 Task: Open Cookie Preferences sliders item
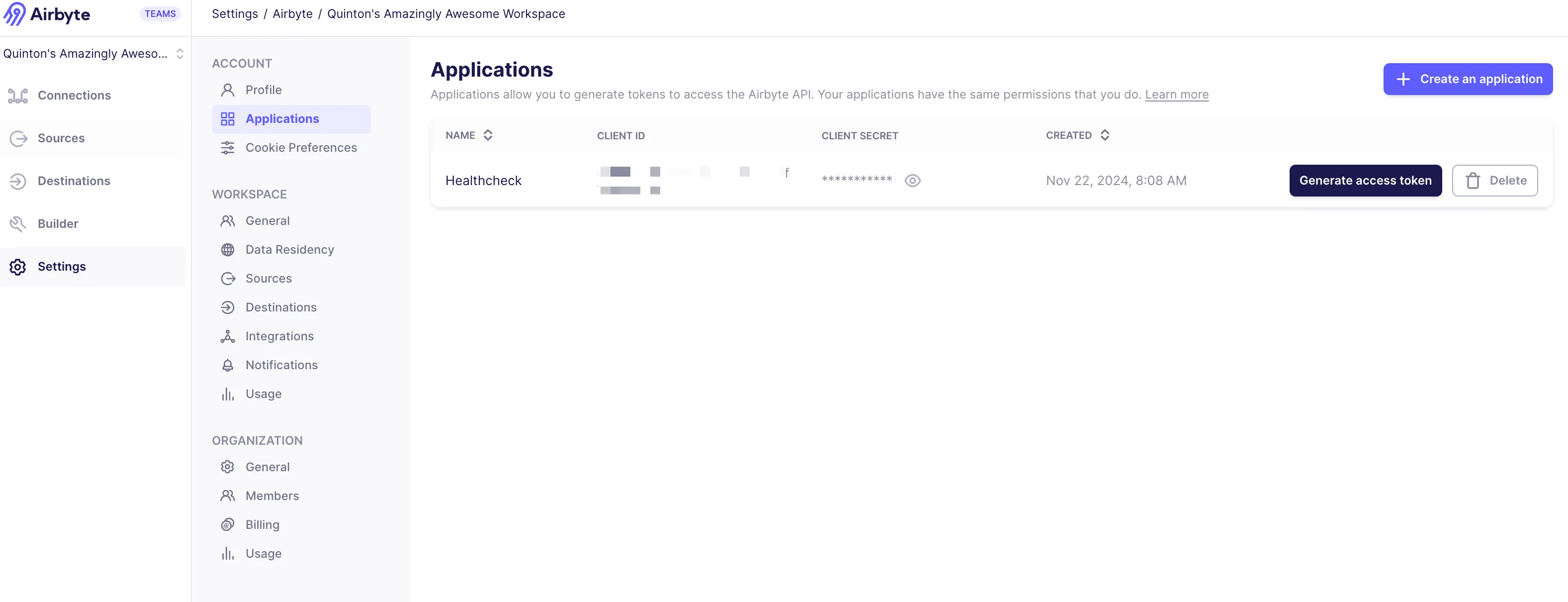click(301, 147)
